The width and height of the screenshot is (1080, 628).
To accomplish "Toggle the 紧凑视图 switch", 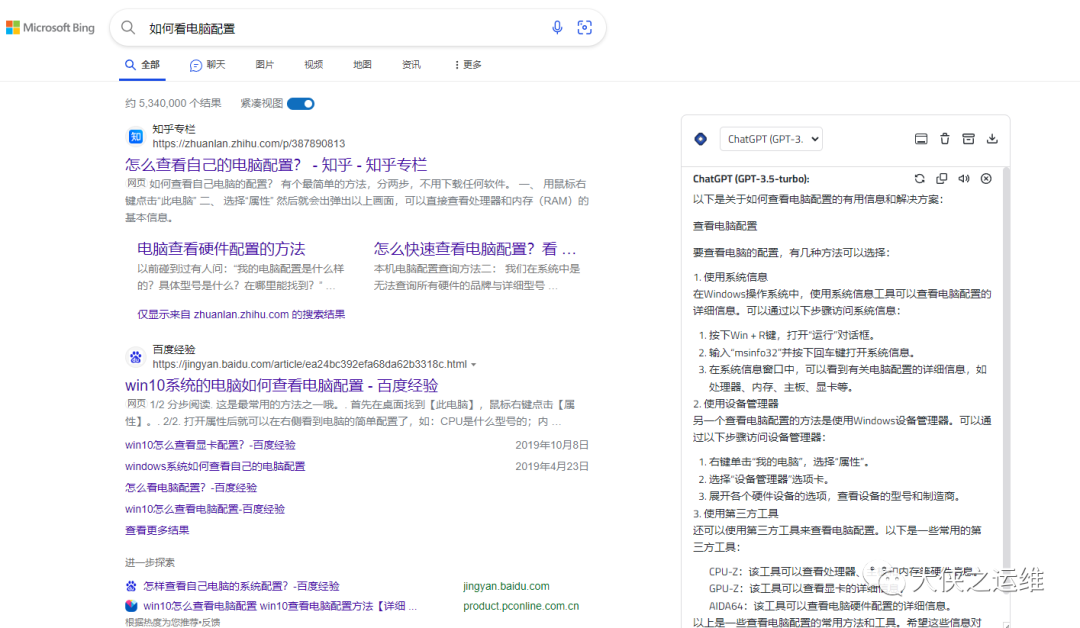I will (x=300, y=103).
